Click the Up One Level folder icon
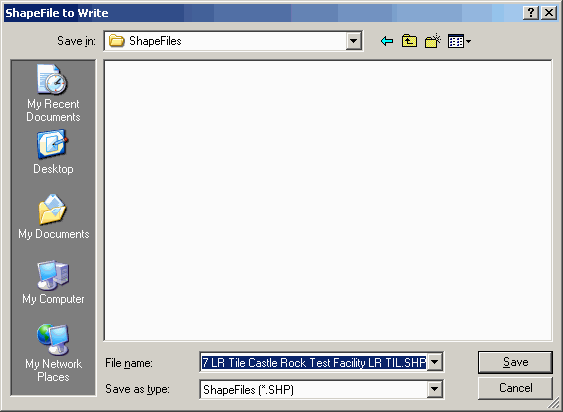563x412 pixels. coord(409,41)
